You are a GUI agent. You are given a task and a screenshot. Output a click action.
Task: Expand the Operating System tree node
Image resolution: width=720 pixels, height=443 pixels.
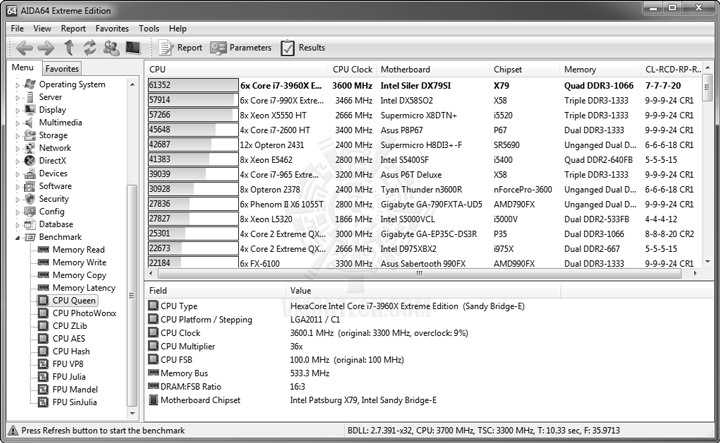pyautogui.click(x=18, y=85)
